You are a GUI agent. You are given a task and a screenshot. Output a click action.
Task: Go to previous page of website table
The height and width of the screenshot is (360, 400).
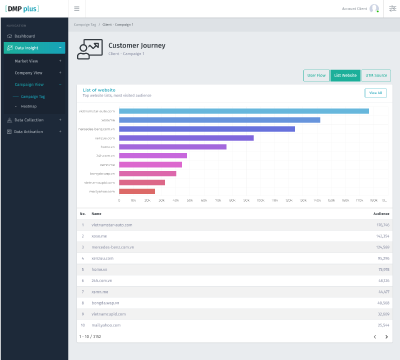[375, 337]
